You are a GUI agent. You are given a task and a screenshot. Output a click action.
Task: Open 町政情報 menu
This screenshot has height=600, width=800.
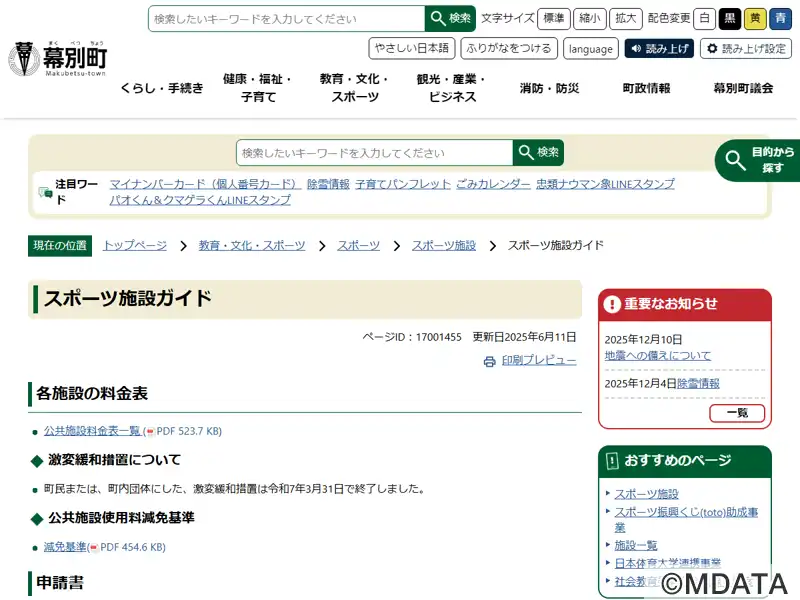(646, 88)
